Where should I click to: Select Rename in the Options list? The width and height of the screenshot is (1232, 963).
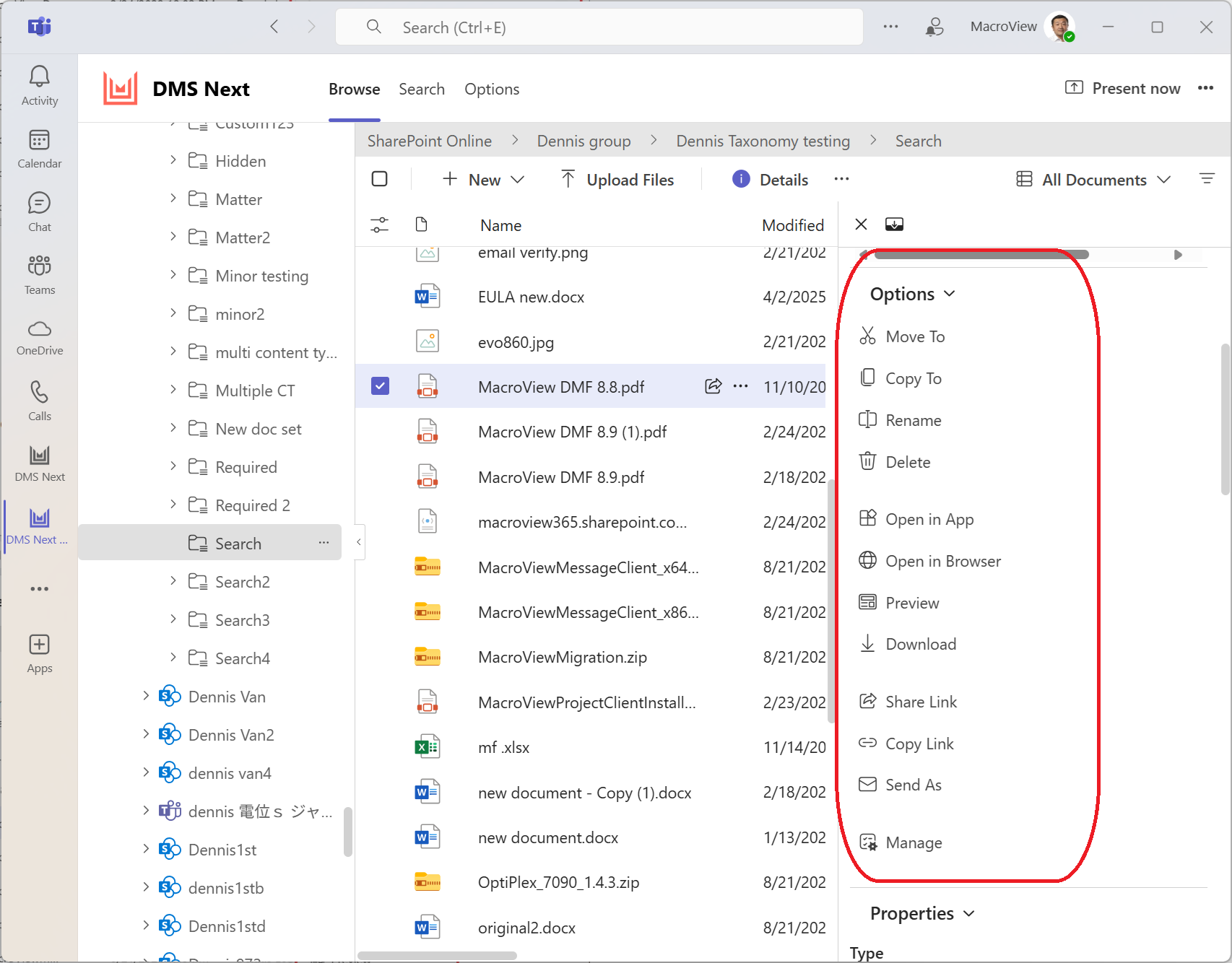[914, 420]
